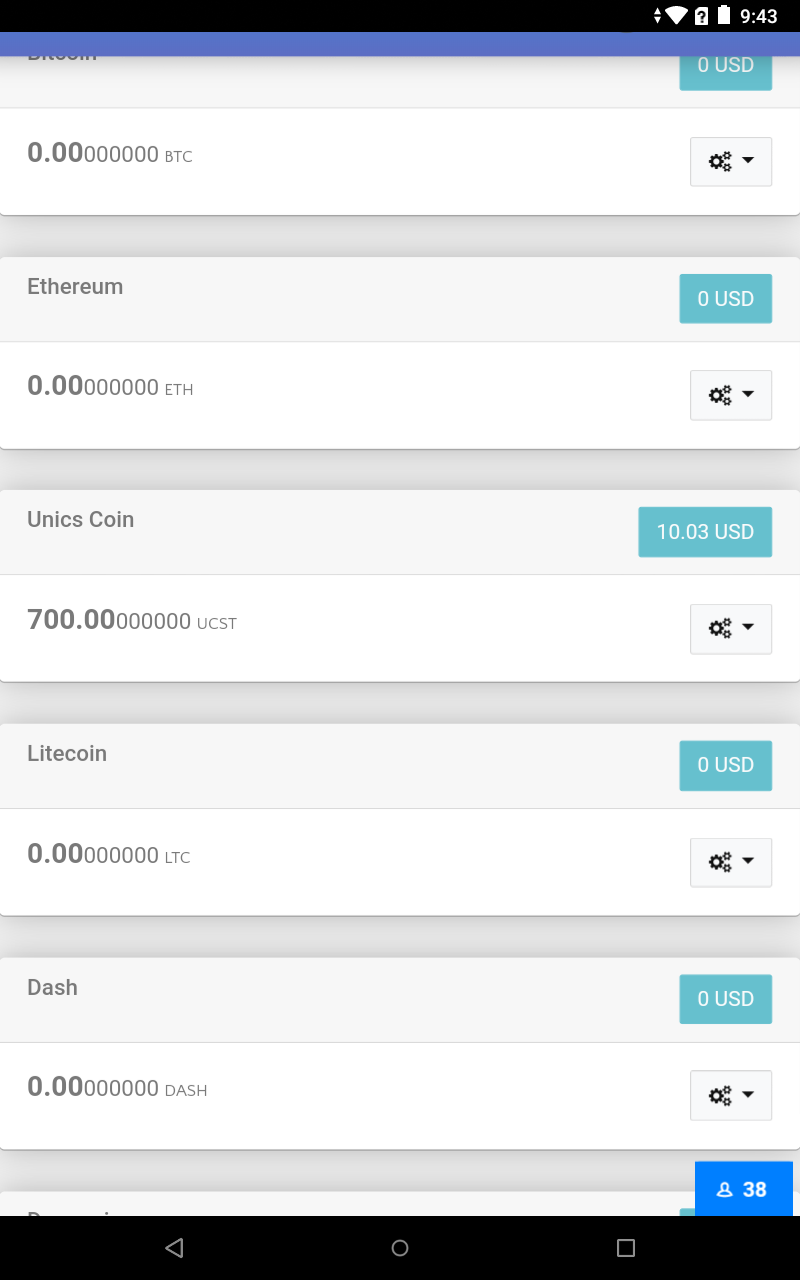The height and width of the screenshot is (1280, 800).
Task: Open Ethereum wallet settings gear
Action: [721, 394]
